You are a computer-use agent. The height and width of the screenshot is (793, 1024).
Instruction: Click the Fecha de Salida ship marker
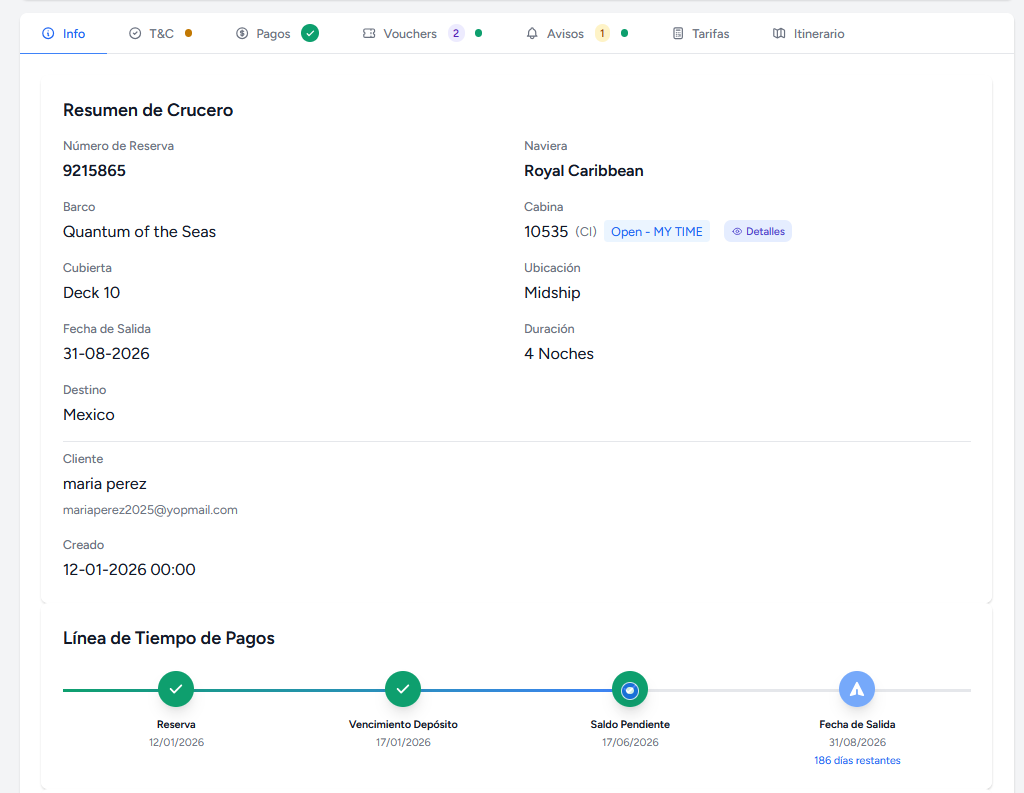point(857,689)
